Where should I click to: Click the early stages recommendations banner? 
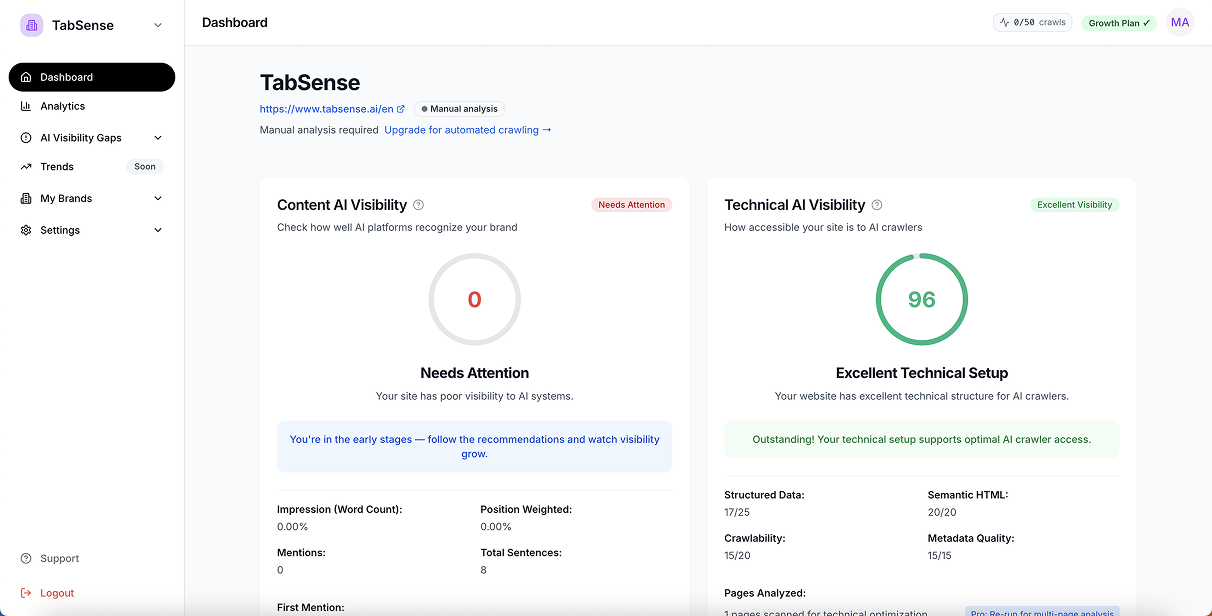click(x=474, y=446)
